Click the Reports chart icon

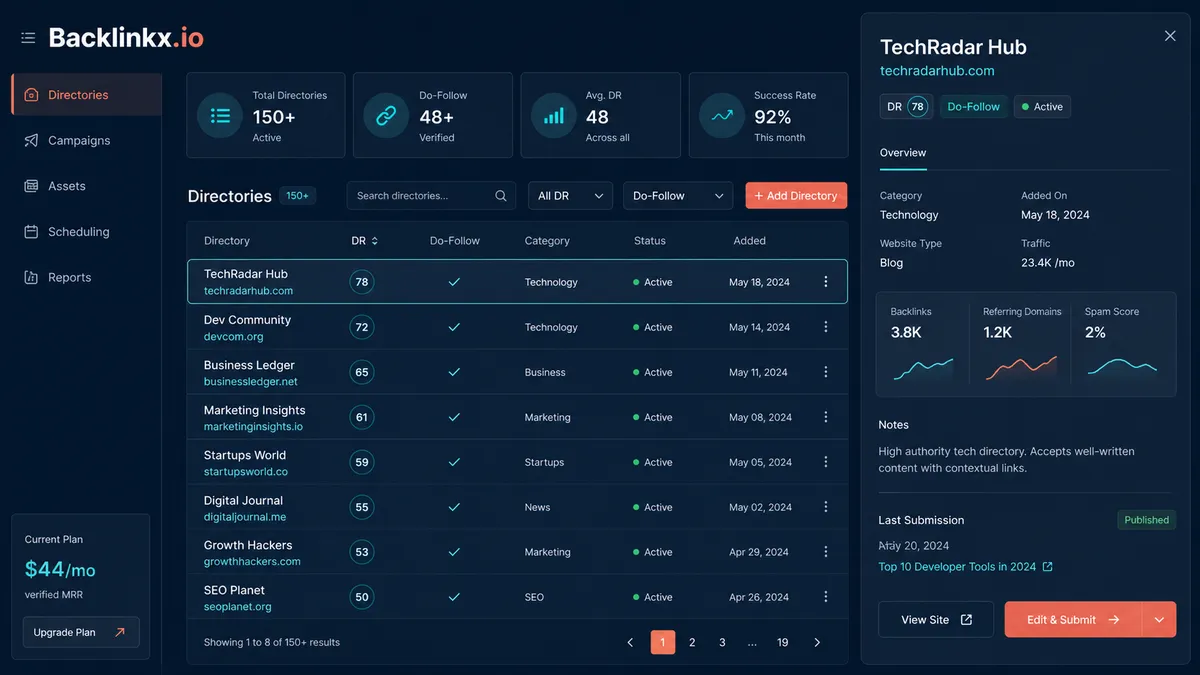(31, 278)
